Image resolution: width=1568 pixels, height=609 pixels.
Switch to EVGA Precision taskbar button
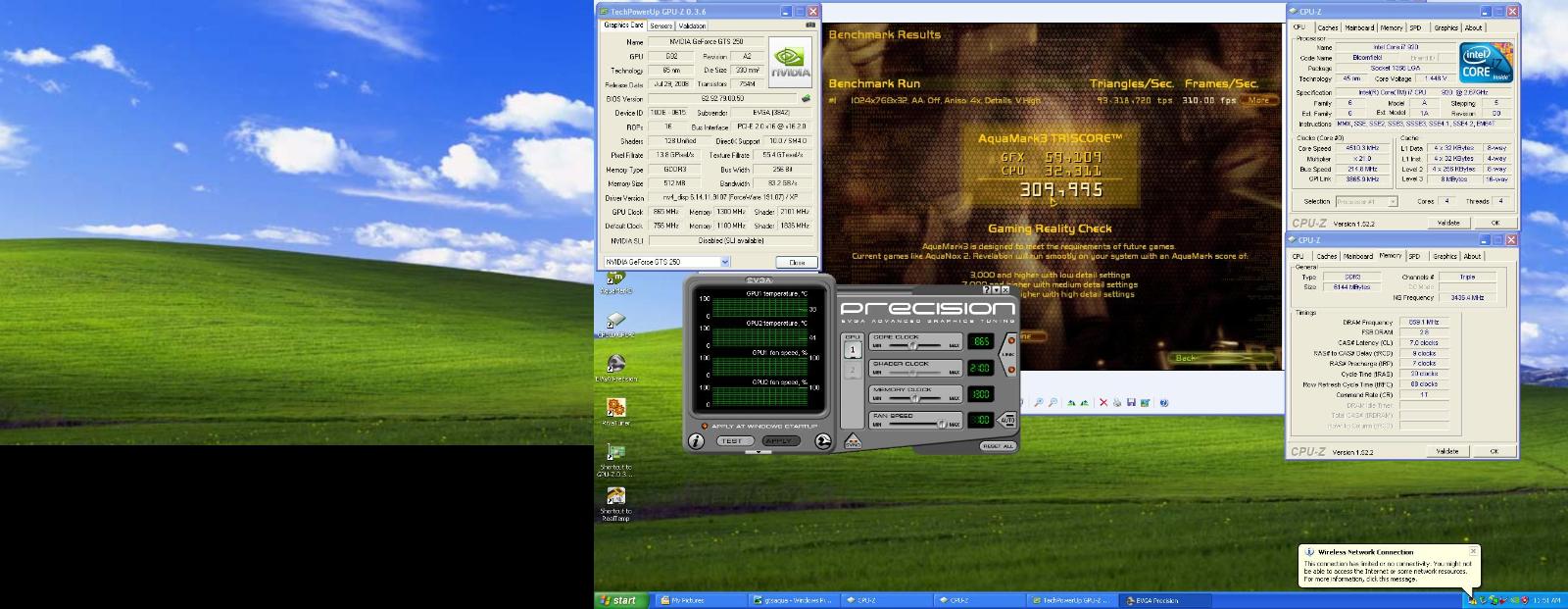[1164, 600]
